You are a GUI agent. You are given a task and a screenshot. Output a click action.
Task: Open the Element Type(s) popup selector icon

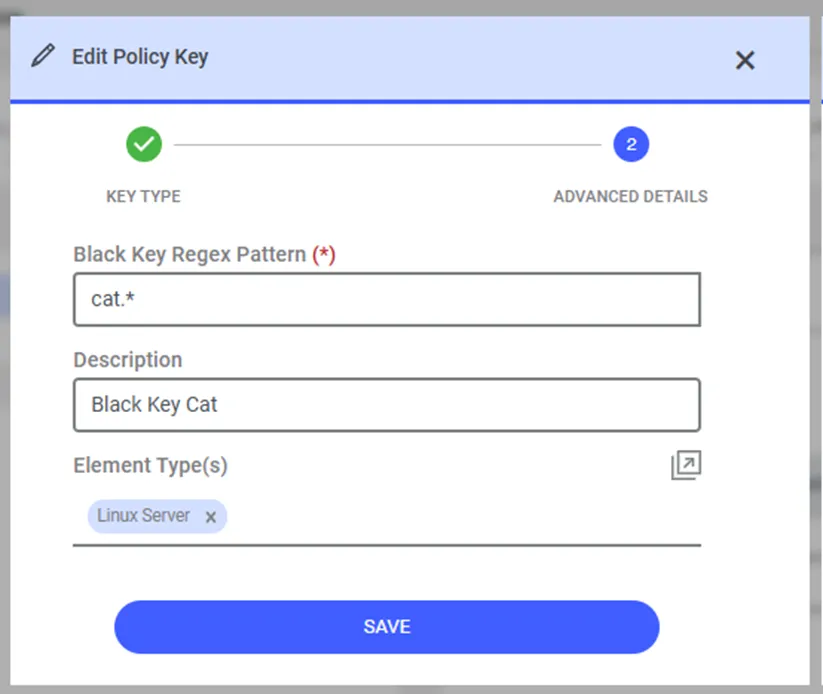(686, 465)
